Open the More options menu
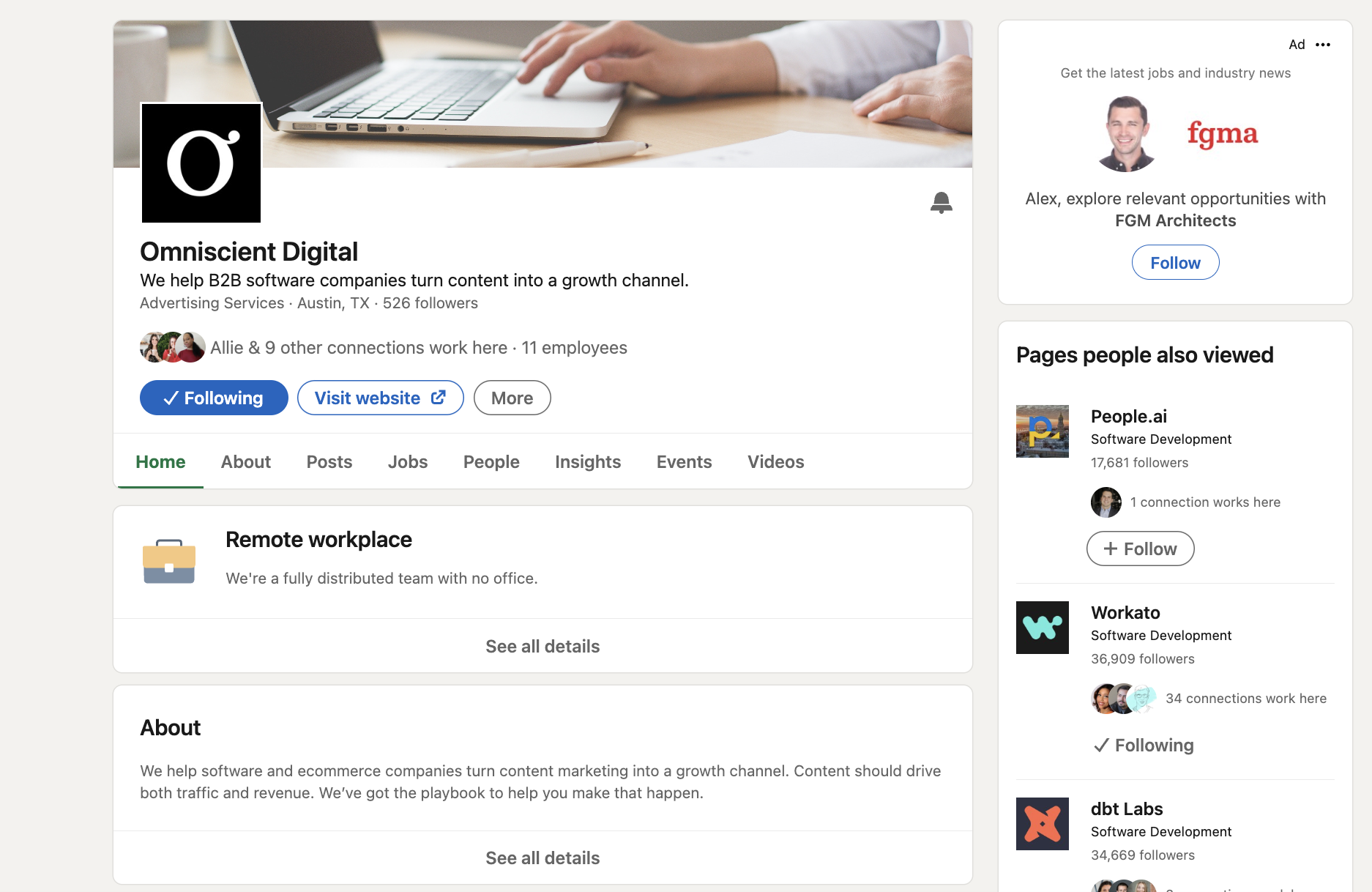This screenshot has width=1372, height=892. (512, 398)
